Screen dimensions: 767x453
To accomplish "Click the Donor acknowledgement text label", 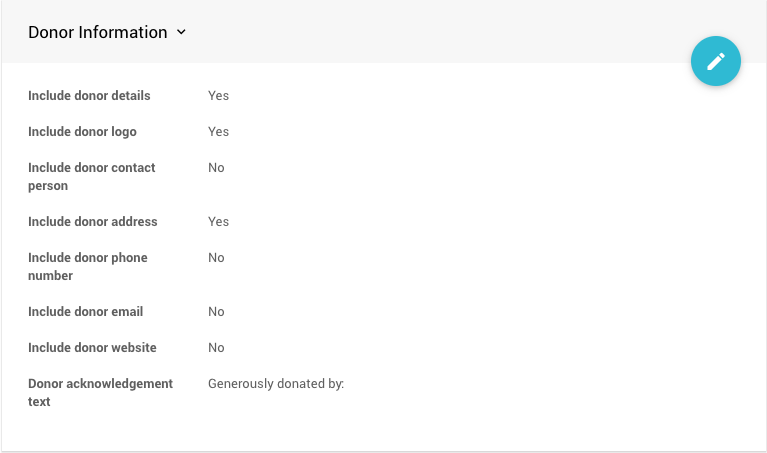I will pyautogui.click(x=100, y=392).
